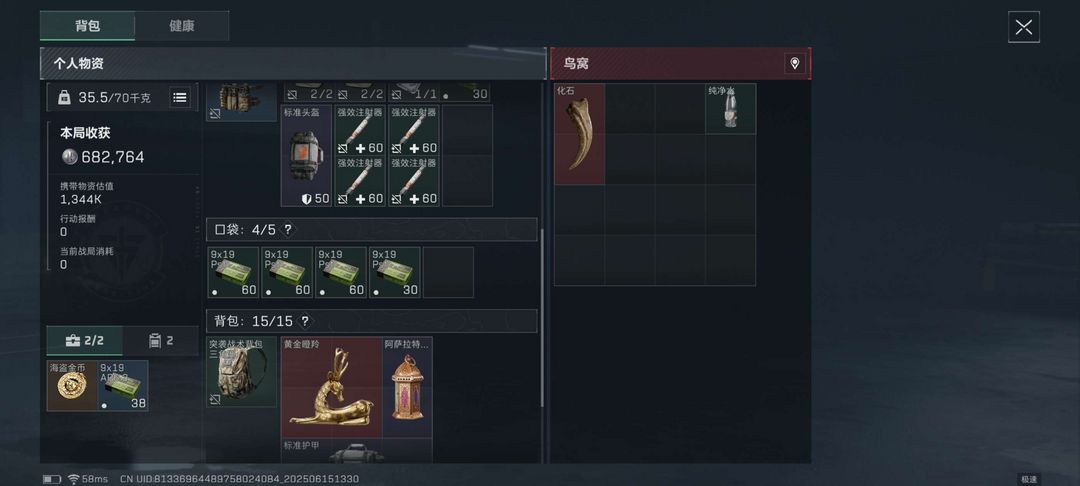The height and width of the screenshot is (486, 1080).
Task: Open the backpack 15/15 help question mark
Action: [x=304, y=321]
